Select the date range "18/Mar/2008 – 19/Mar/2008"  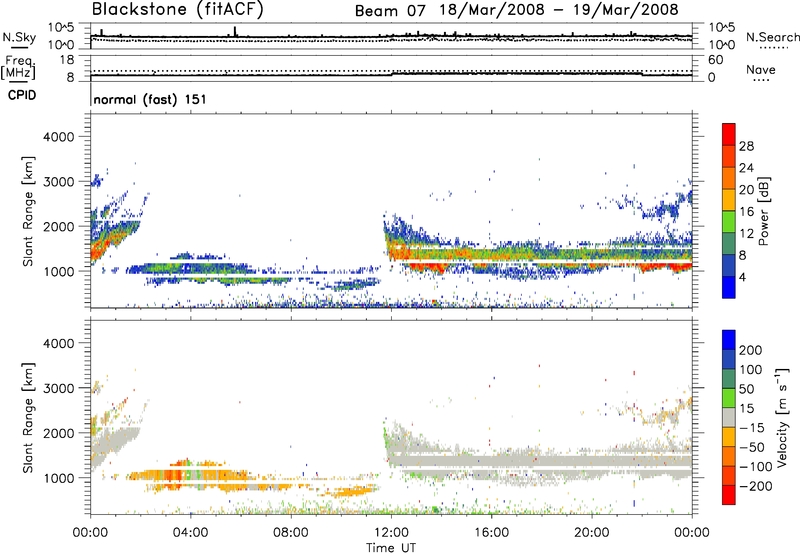click(559, 10)
